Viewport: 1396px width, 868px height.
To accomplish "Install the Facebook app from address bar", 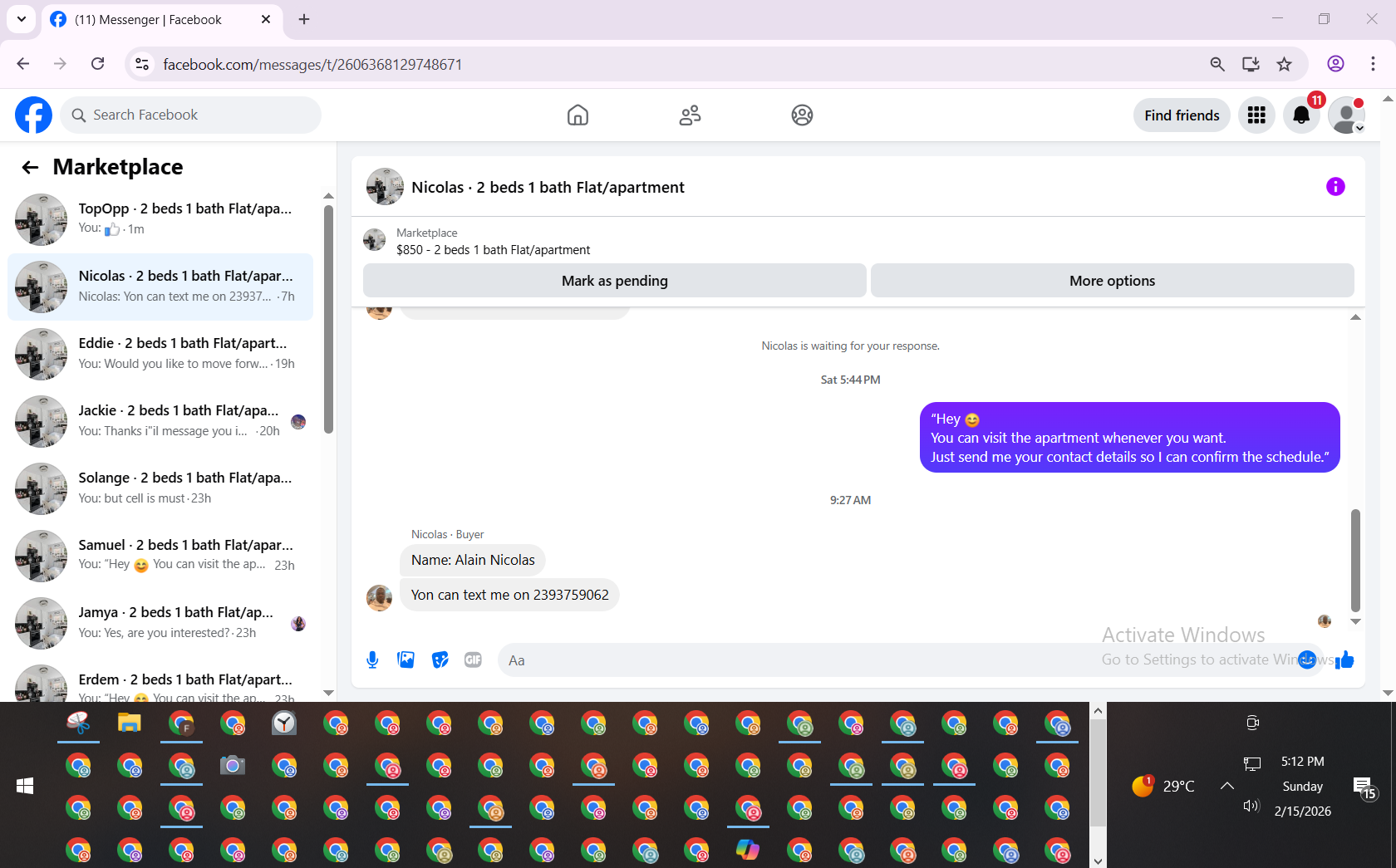I will pyautogui.click(x=1251, y=64).
